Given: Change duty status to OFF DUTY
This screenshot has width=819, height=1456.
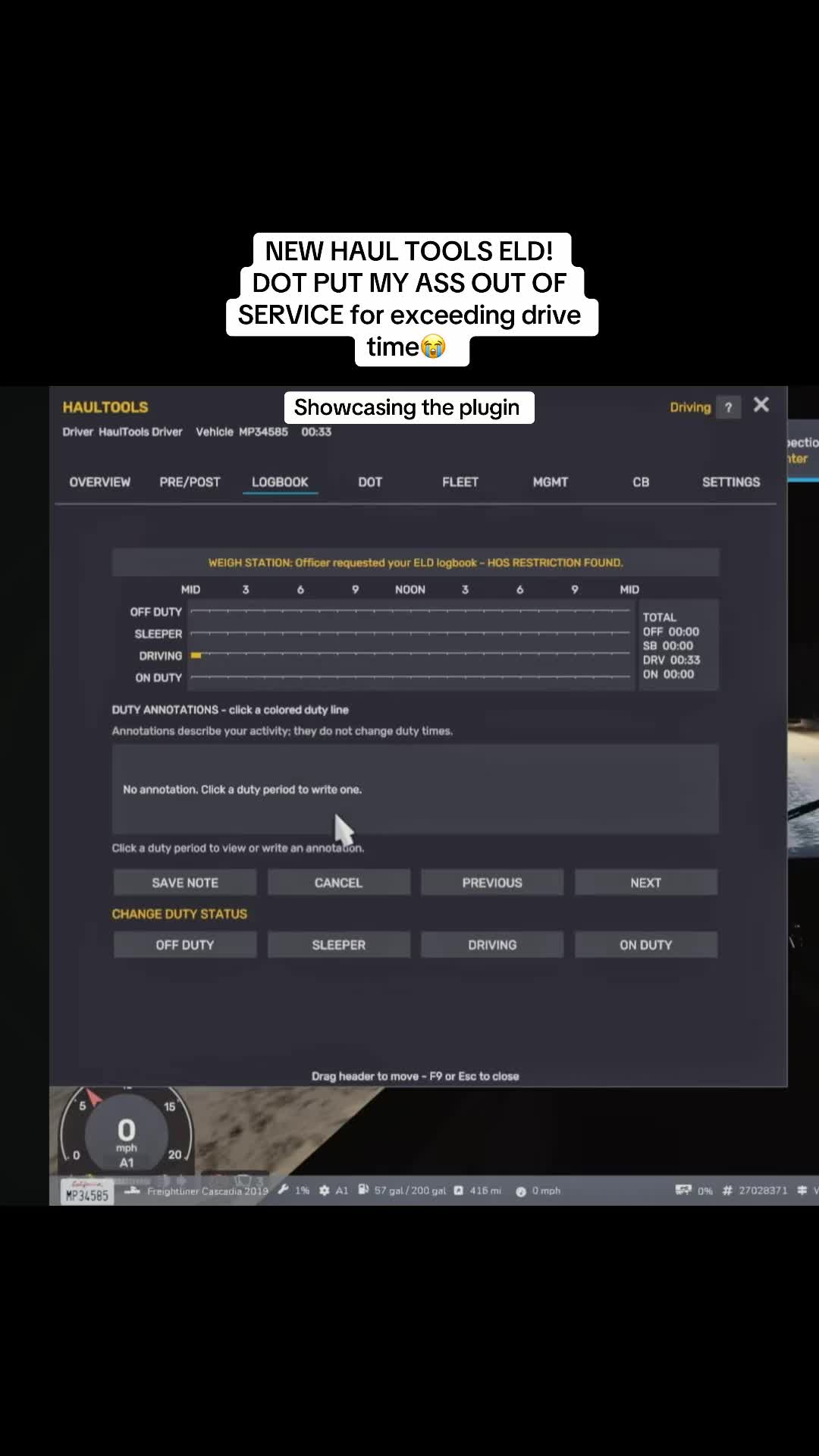Looking at the screenshot, I should pyautogui.click(x=185, y=945).
